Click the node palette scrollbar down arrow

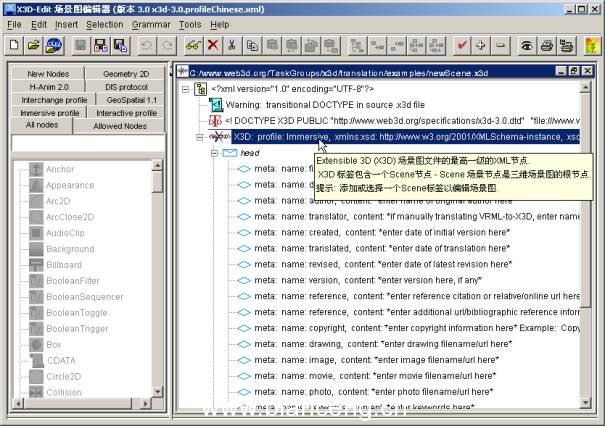(157, 392)
